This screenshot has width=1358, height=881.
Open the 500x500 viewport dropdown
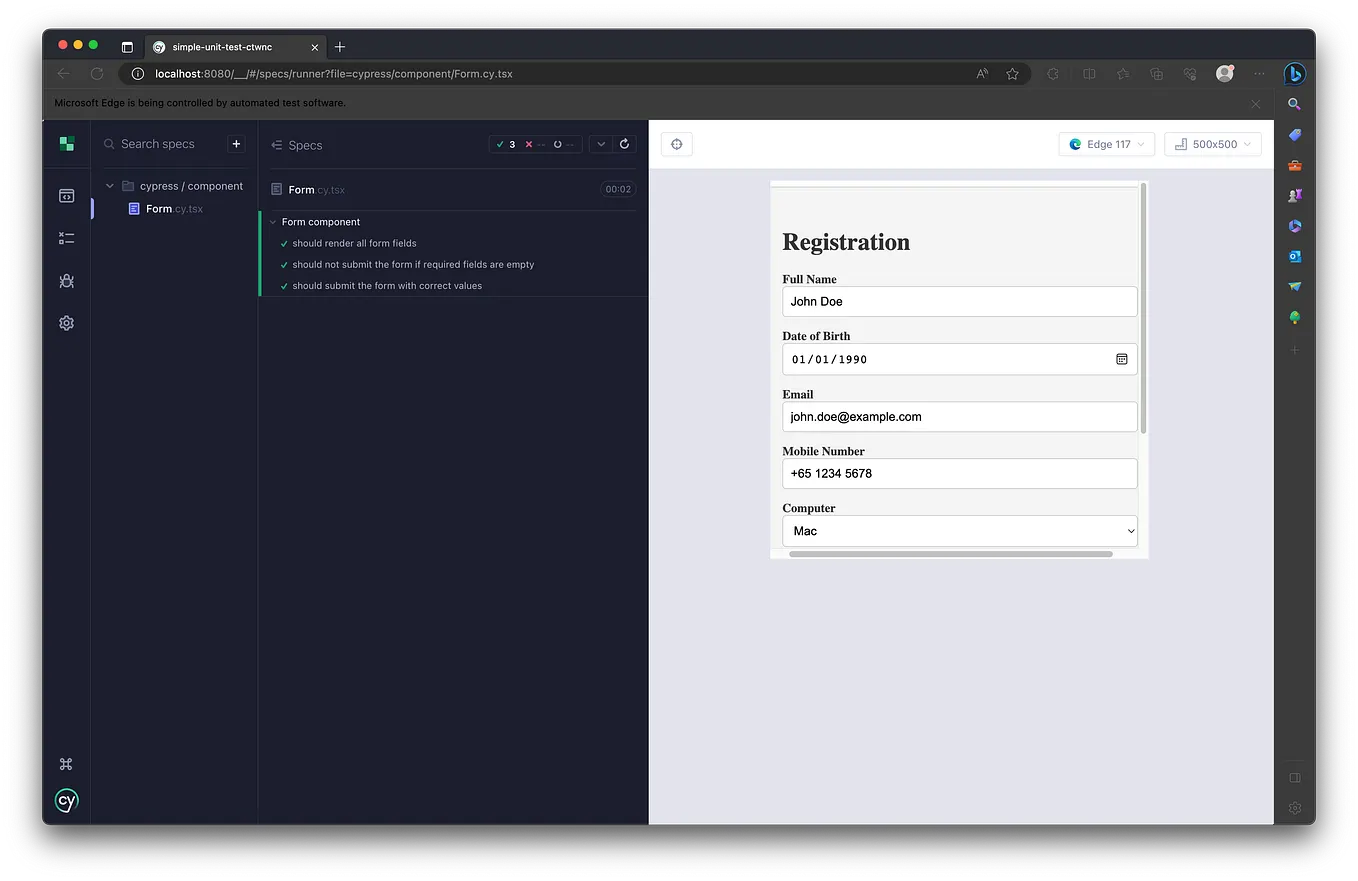pyautogui.click(x=1212, y=143)
